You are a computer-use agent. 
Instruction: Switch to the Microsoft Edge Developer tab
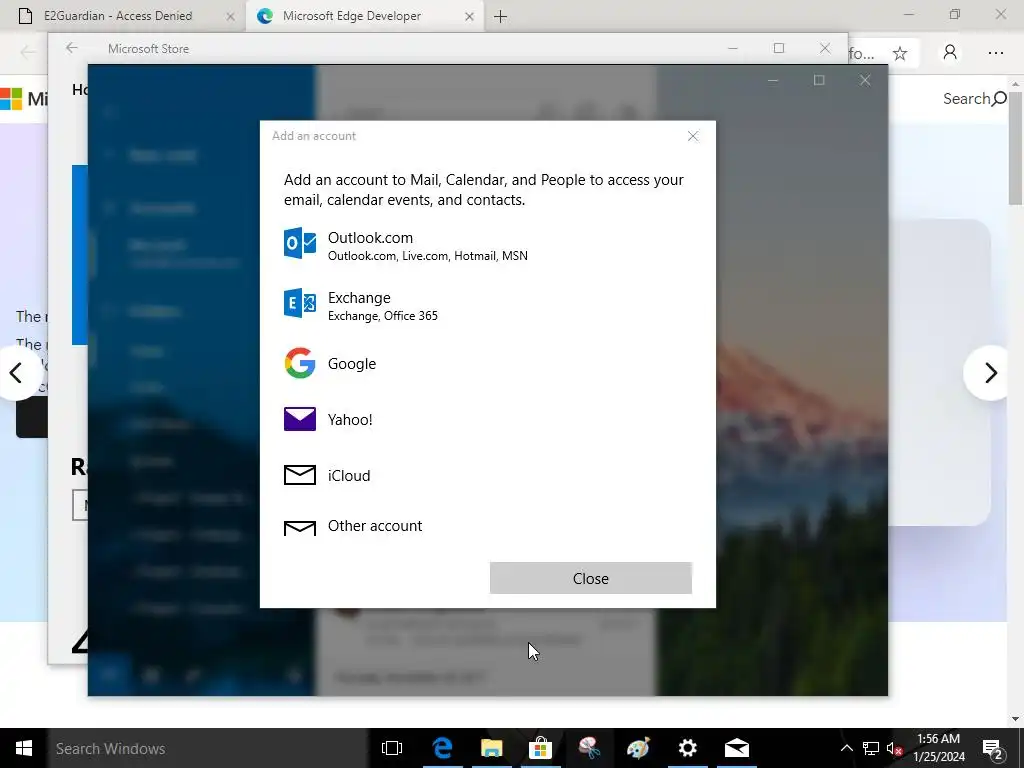click(x=366, y=16)
